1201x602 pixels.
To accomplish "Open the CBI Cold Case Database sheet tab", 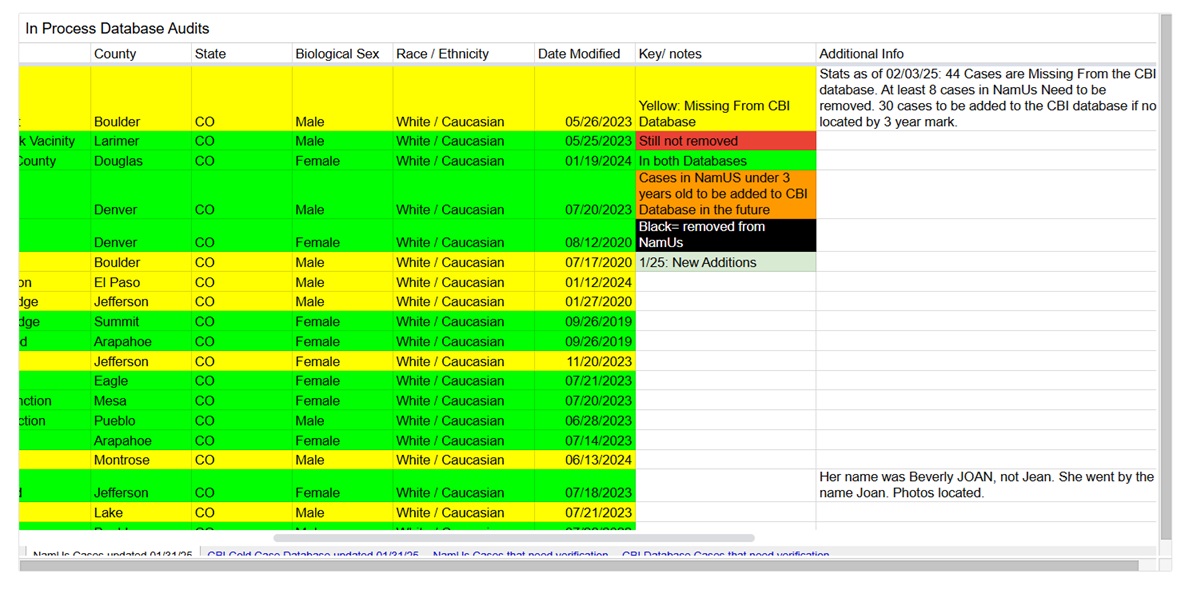I will (312, 555).
